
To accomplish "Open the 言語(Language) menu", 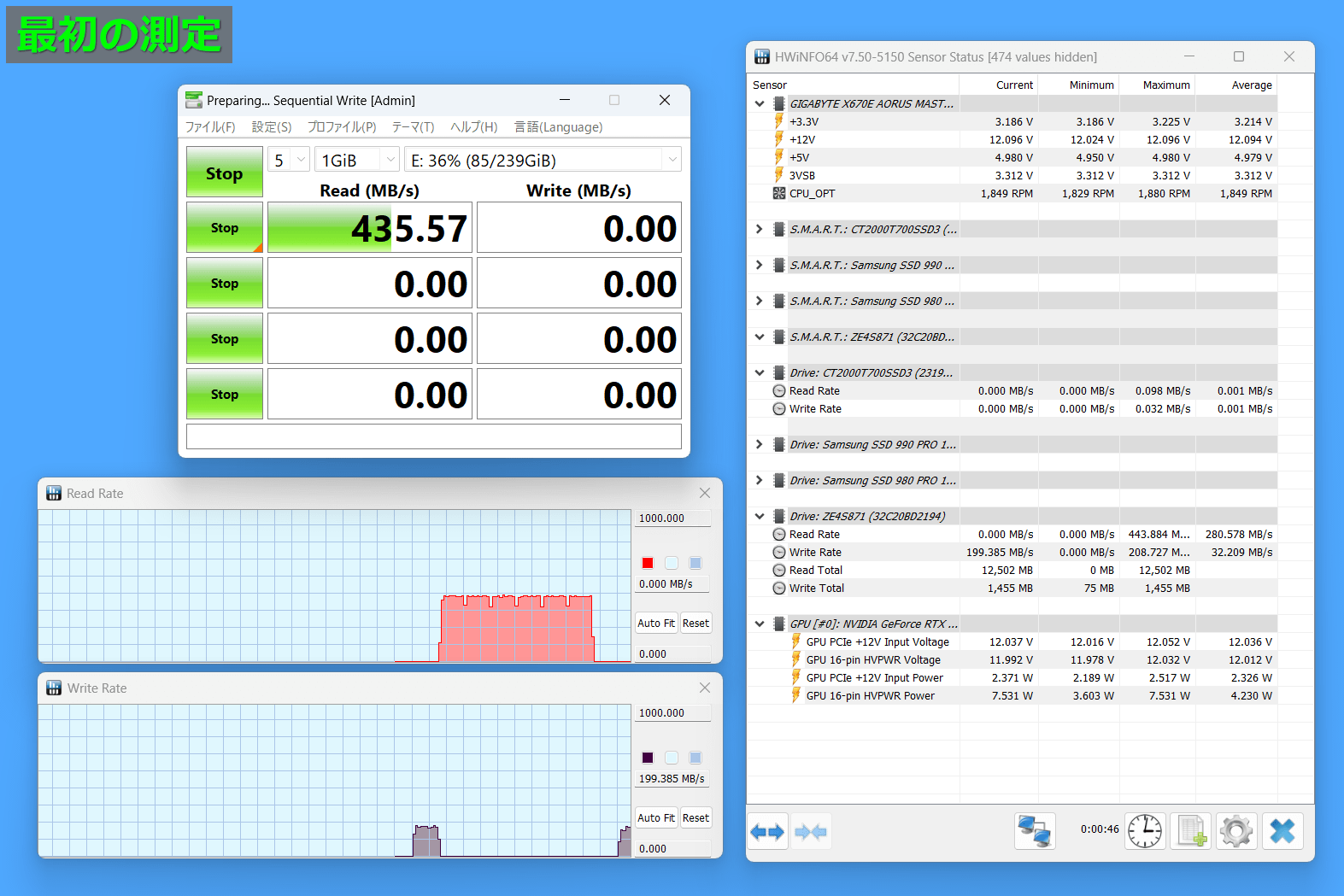I will pos(558,126).
